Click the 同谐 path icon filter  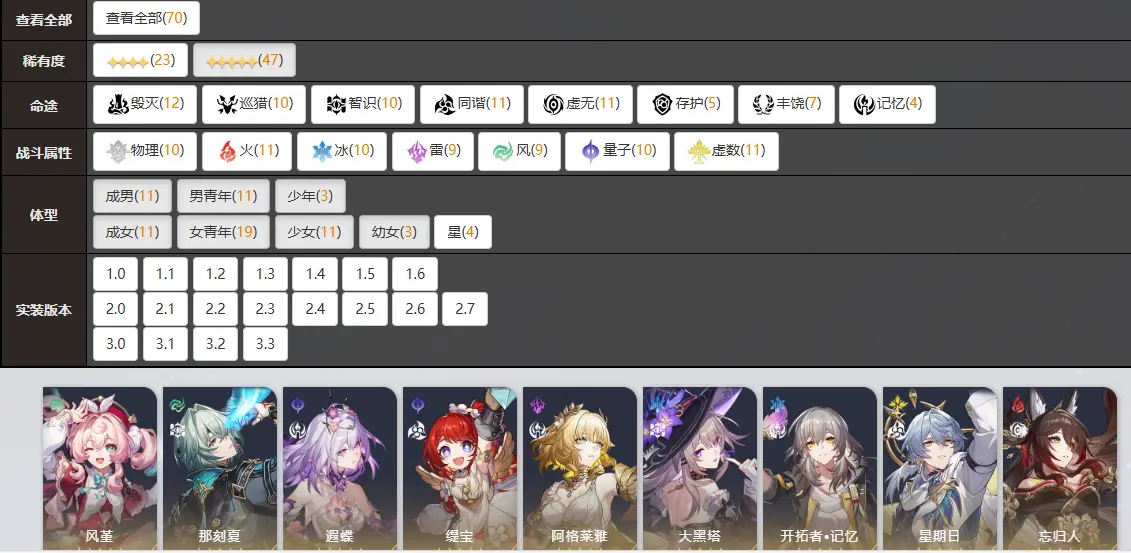pyautogui.click(x=445, y=105)
